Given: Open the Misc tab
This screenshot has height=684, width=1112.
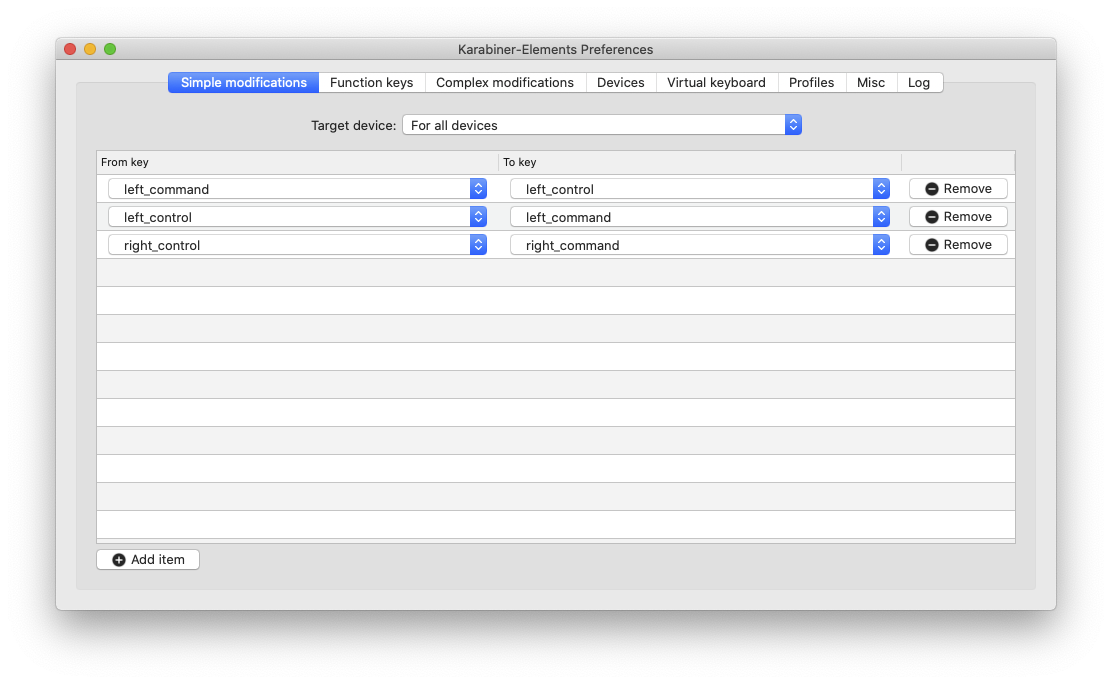Looking at the screenshot, I should 871,83.
